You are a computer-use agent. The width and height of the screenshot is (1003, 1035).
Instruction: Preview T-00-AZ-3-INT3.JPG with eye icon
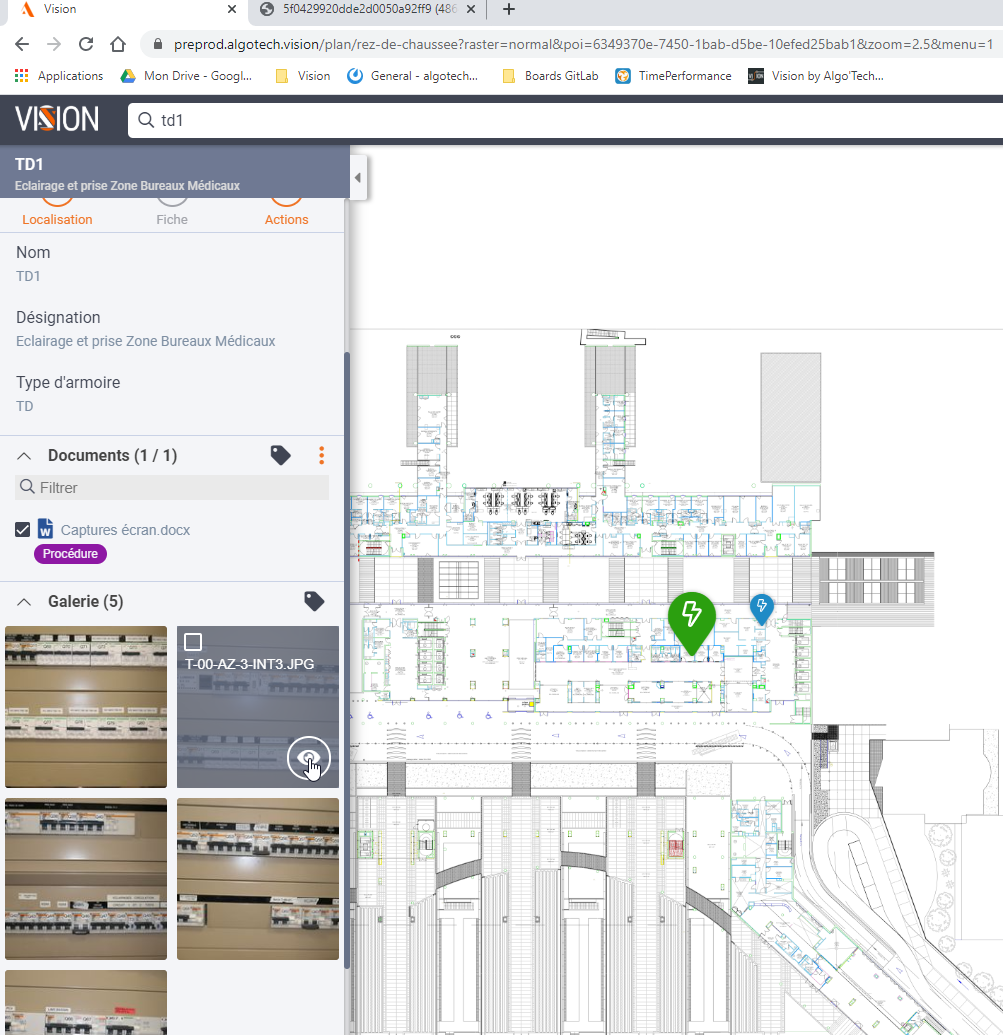tap(308, 758)
